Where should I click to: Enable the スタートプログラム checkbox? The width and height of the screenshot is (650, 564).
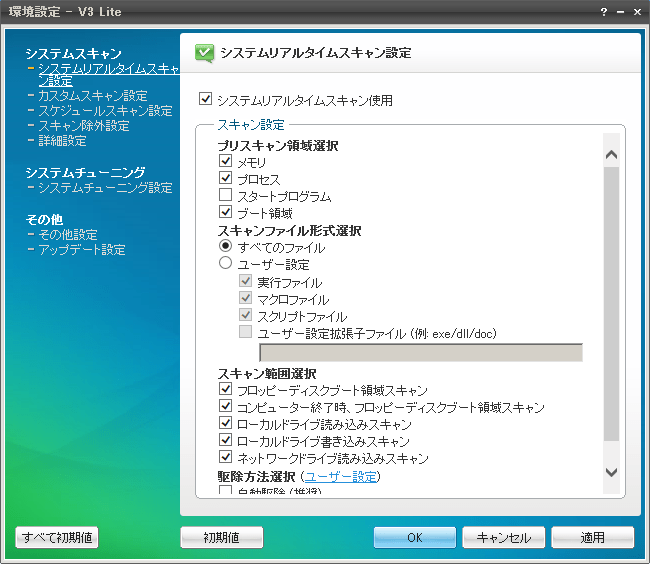pyautogui.click(x=226, y=194)
